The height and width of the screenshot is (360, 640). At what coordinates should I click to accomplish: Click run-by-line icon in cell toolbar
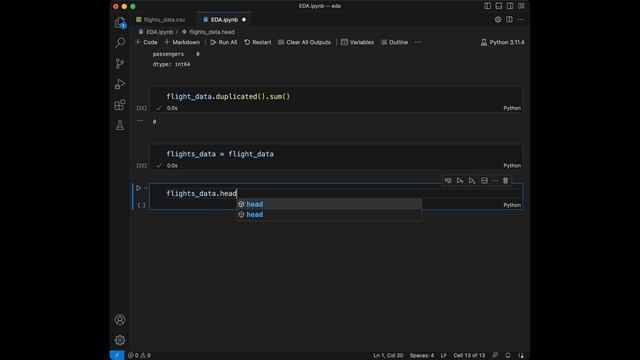(x=448, y=180)
